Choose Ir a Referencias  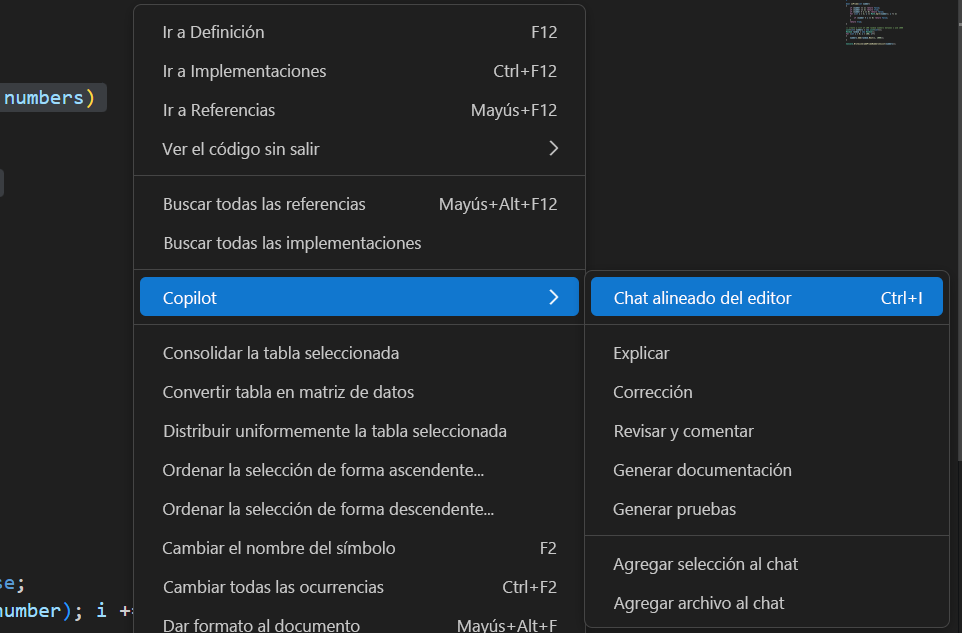click(219, 110)
